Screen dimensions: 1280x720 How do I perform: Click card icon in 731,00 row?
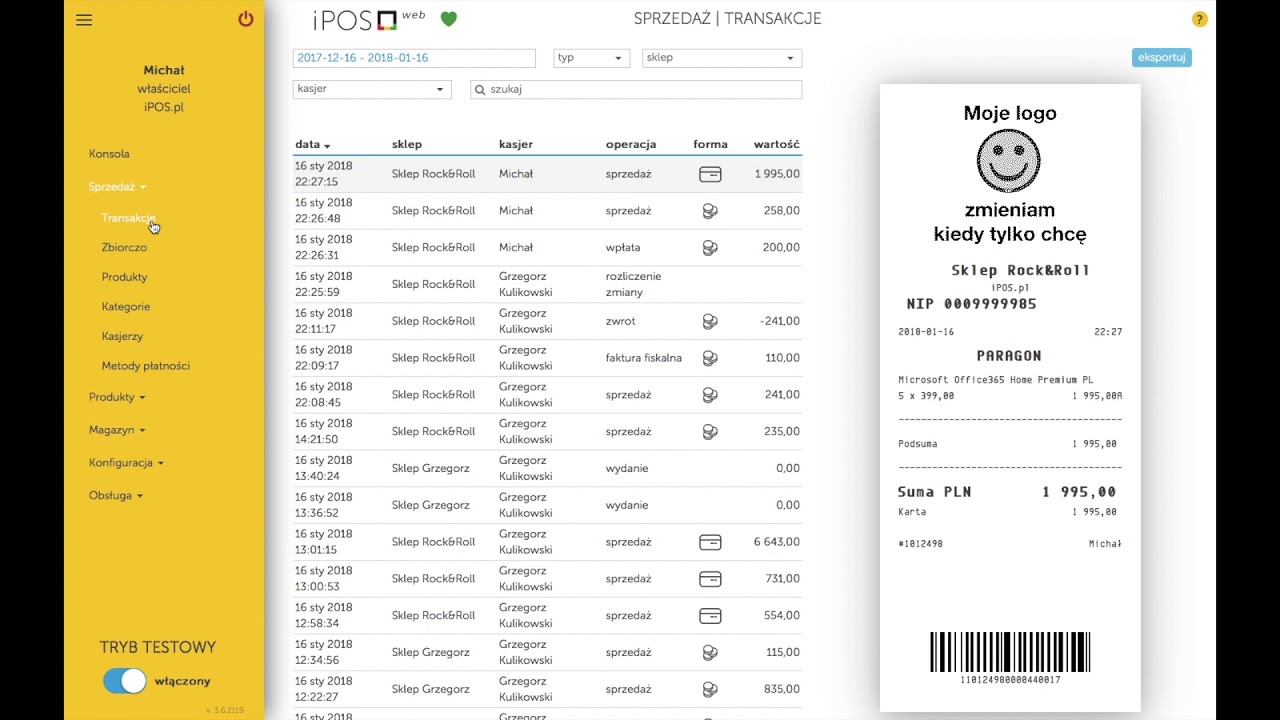[710, 579]
